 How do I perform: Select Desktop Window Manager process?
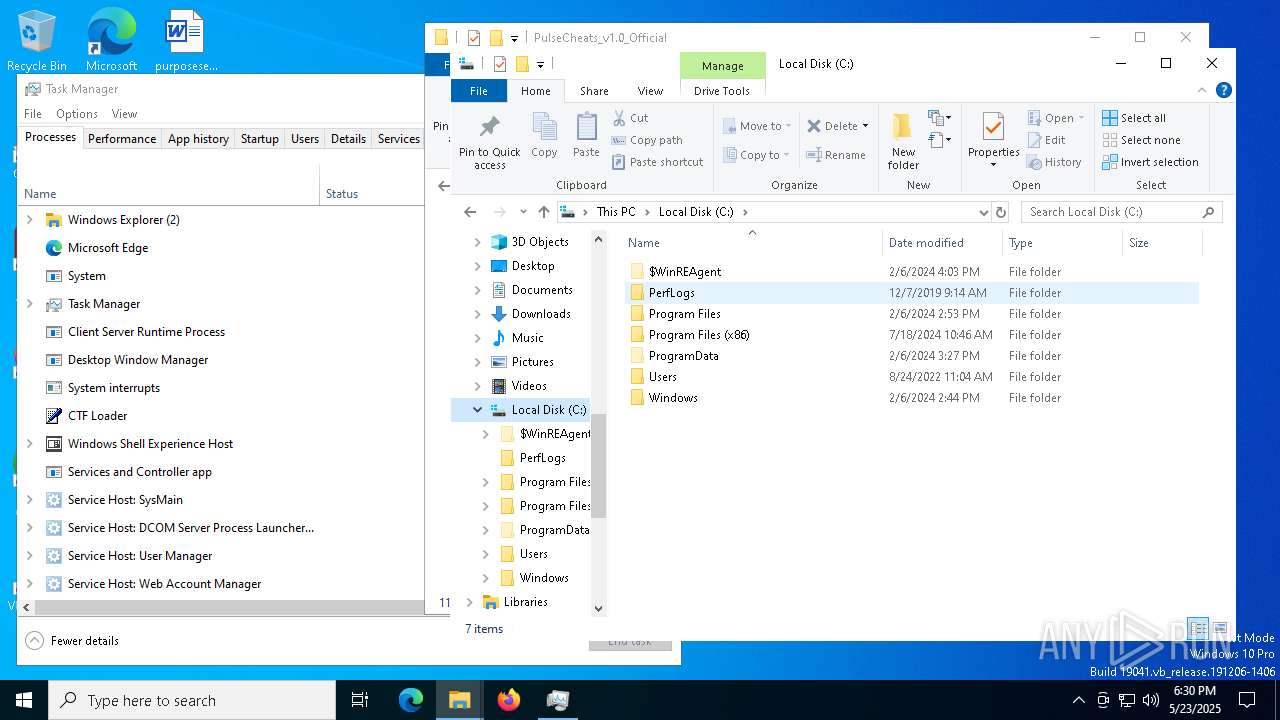click(x=221, y=360)
